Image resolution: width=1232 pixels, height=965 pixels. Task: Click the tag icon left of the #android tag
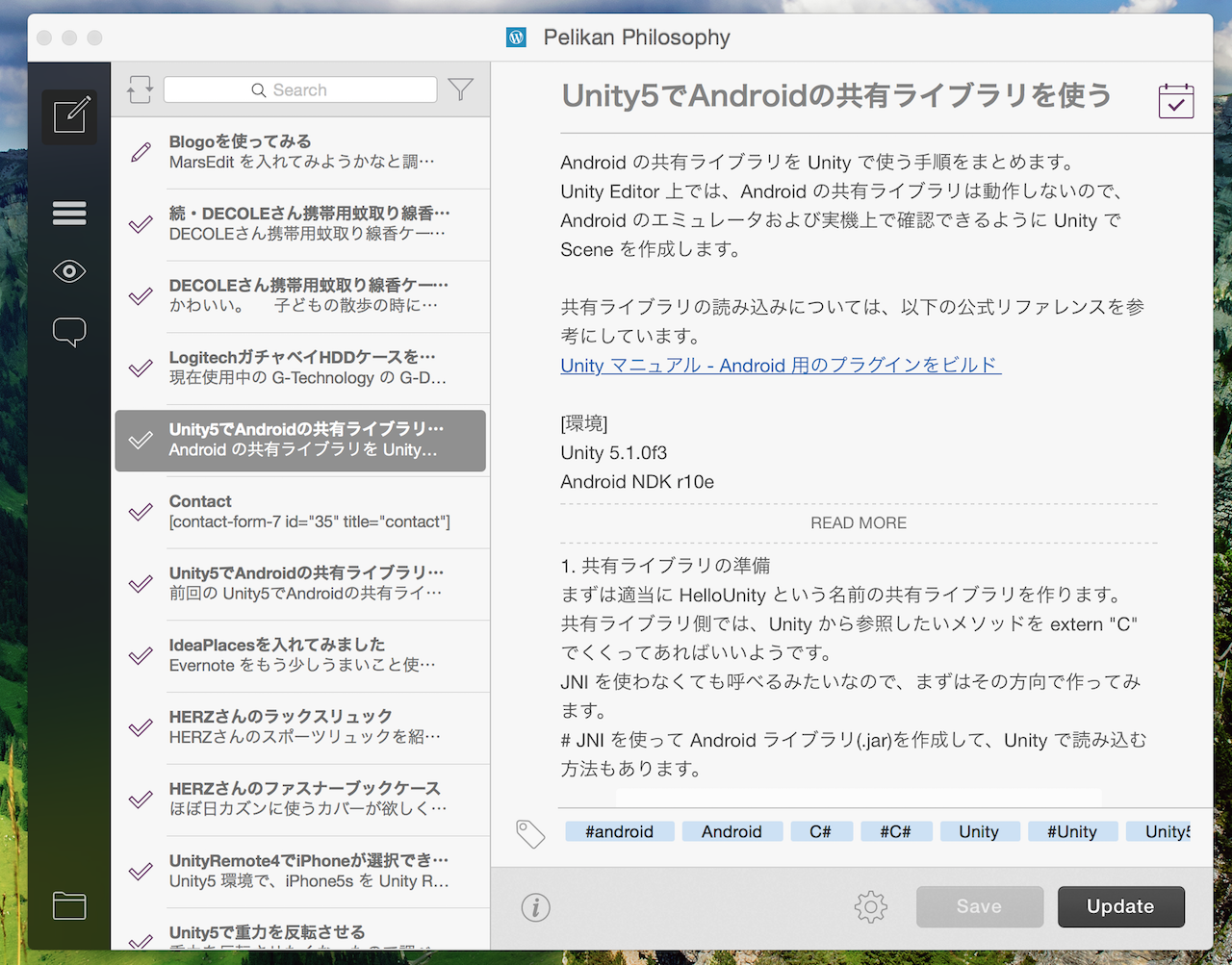[x=530, y=833]
